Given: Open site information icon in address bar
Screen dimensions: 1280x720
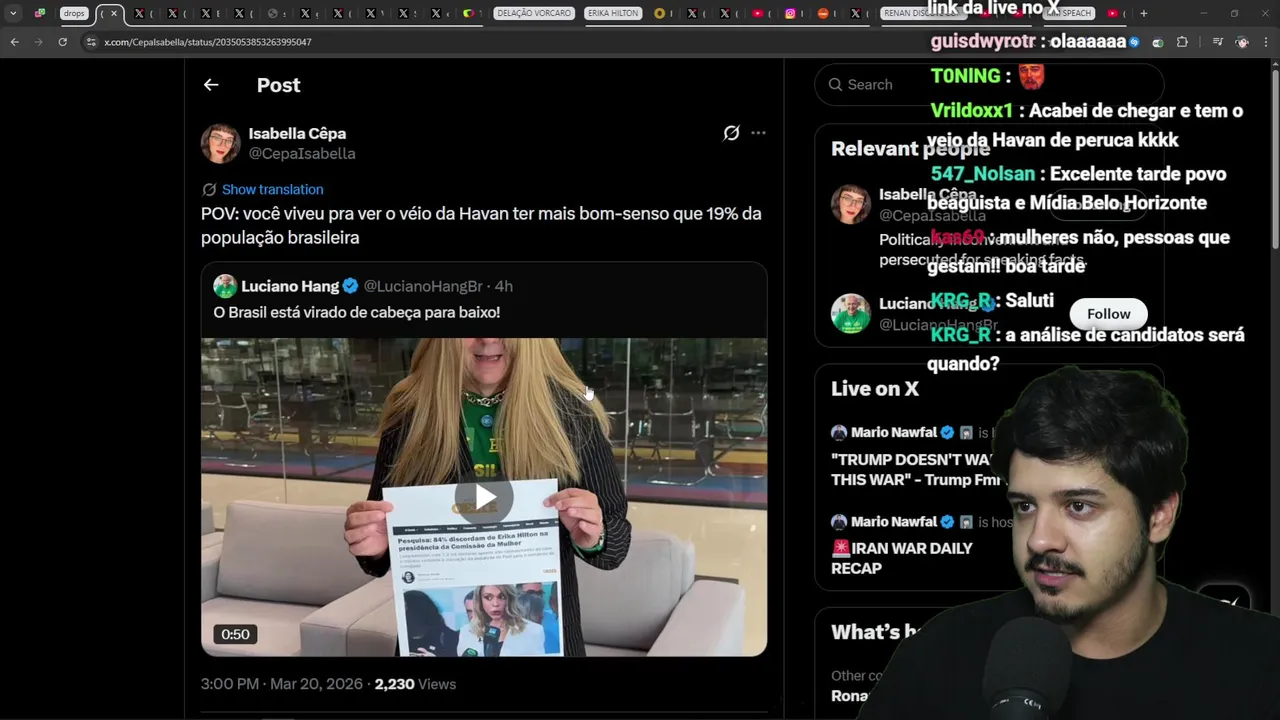Looking at the screenshot, I should 91,42.
